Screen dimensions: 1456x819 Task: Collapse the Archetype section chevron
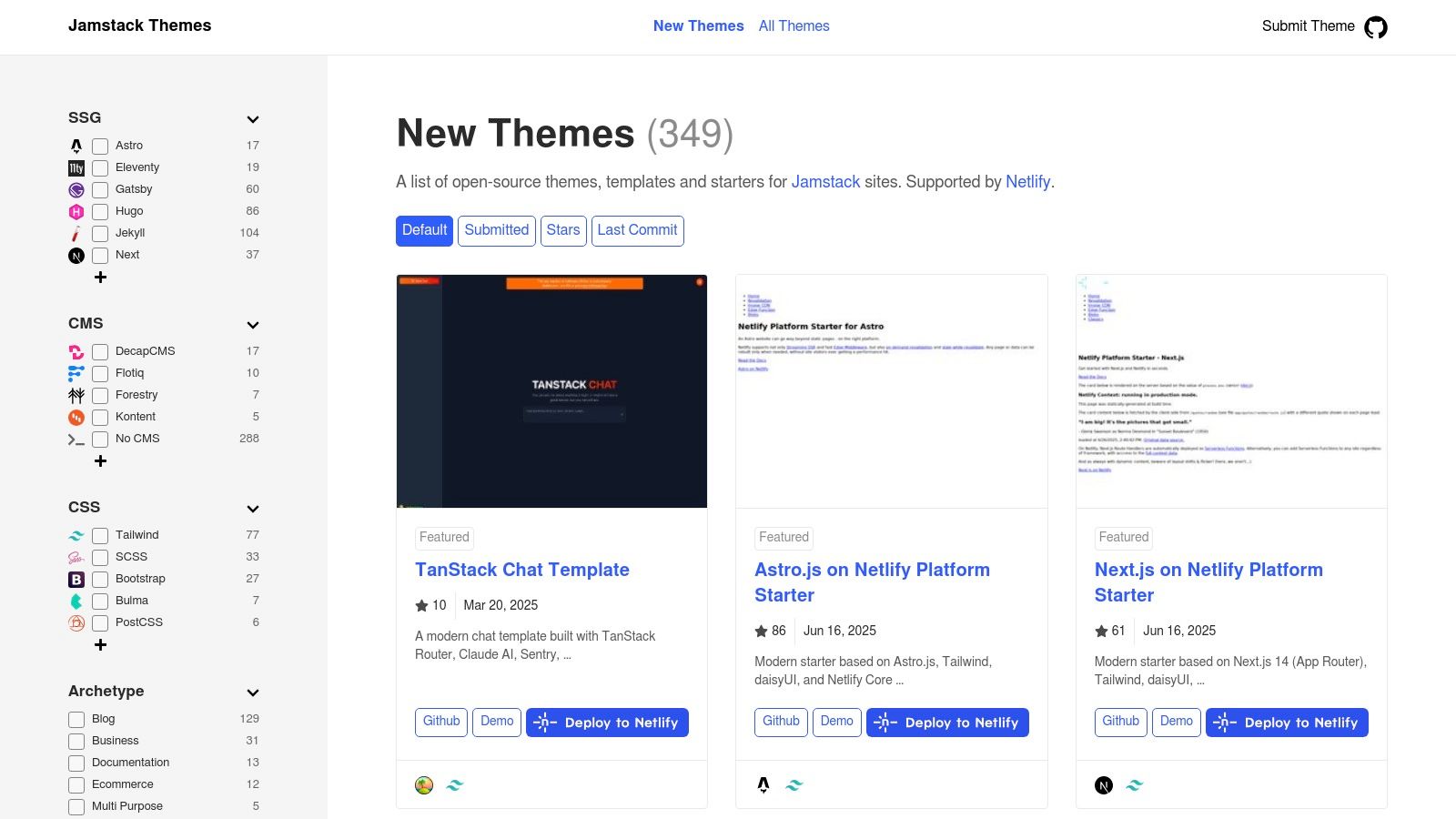click(x=252, y=692)
